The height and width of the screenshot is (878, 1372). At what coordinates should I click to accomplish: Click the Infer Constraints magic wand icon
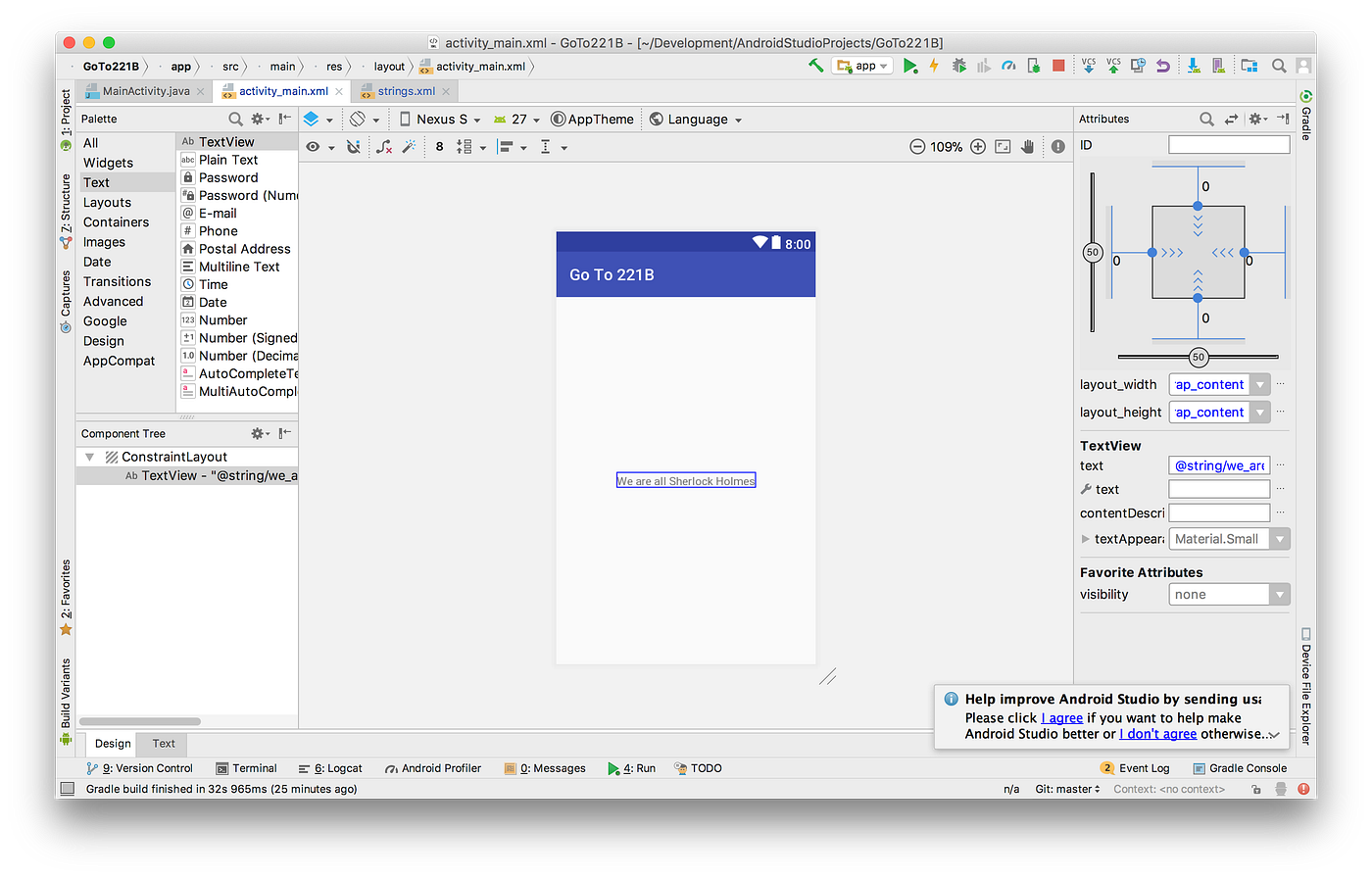click(x=407, y=146)
